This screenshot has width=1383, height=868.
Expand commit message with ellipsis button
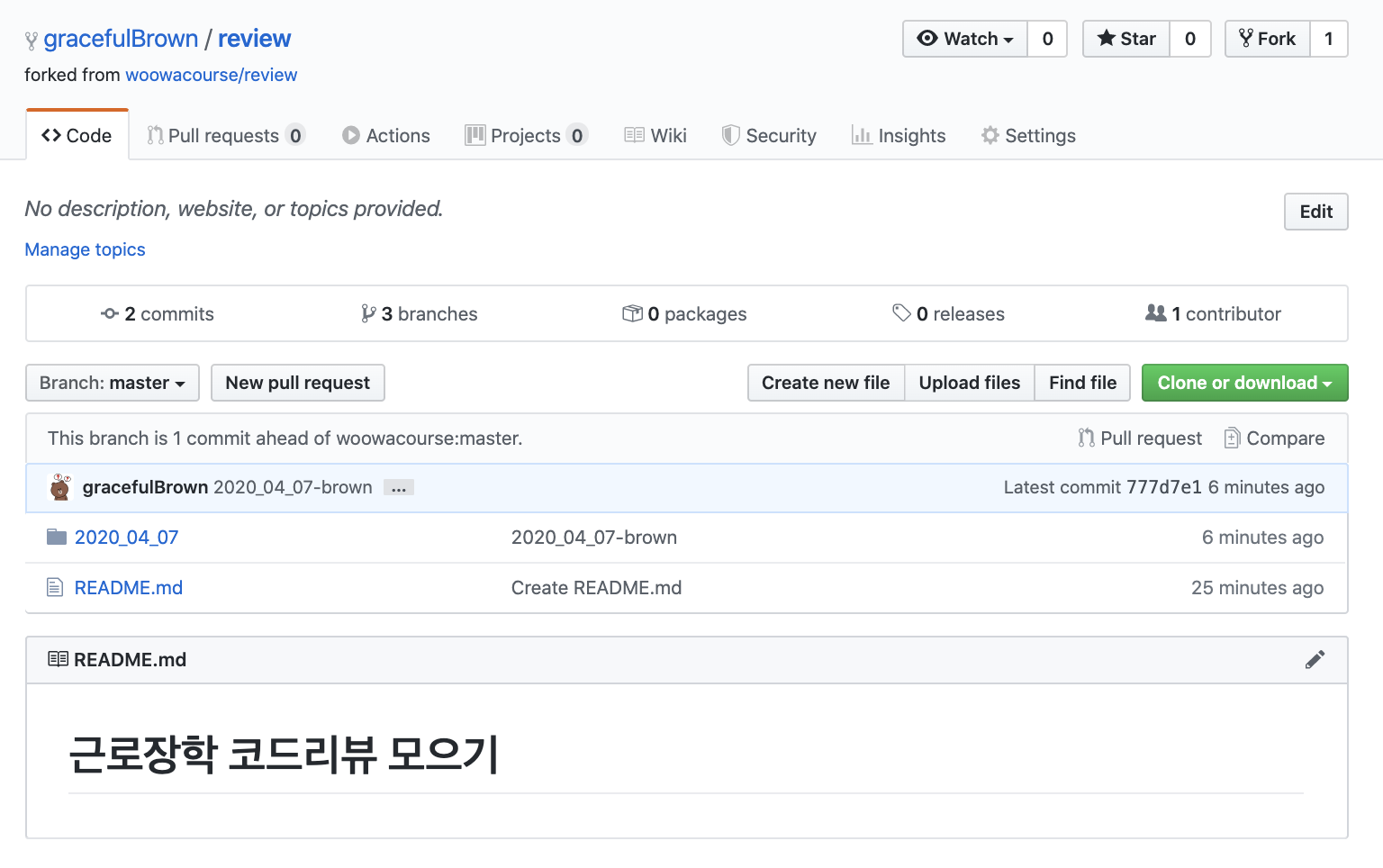tap(399, 488)
